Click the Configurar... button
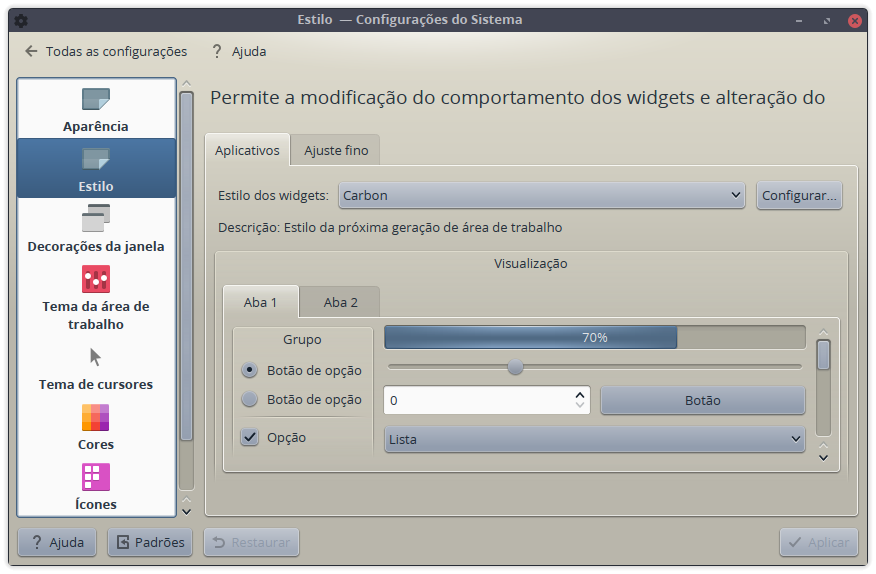Viewport: 876px width, 574px height. [799, 196]
